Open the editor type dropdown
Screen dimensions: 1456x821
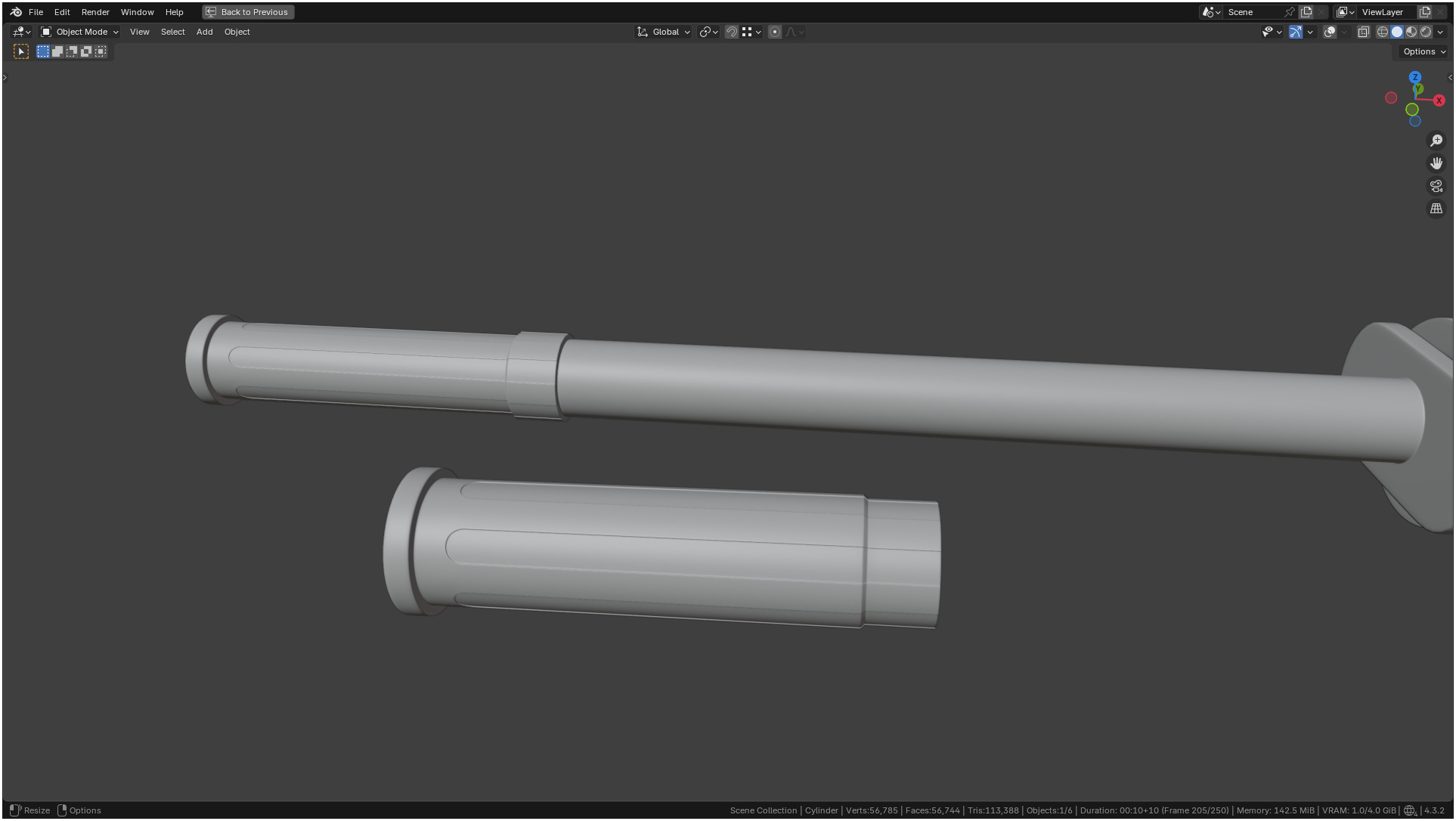coord(21,32)
